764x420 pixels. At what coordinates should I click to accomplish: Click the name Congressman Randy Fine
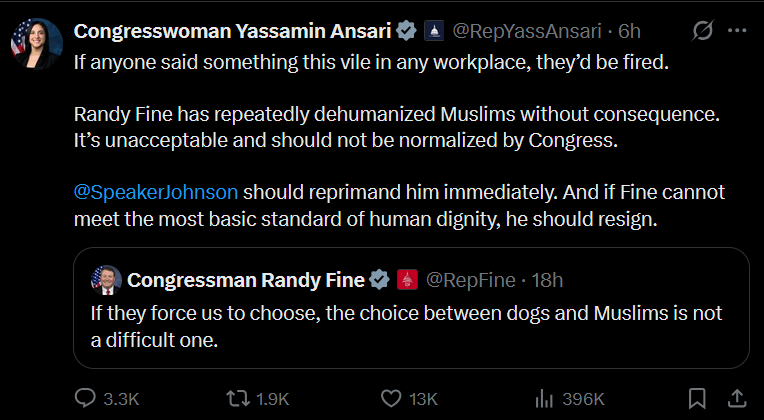coord(246,280)
